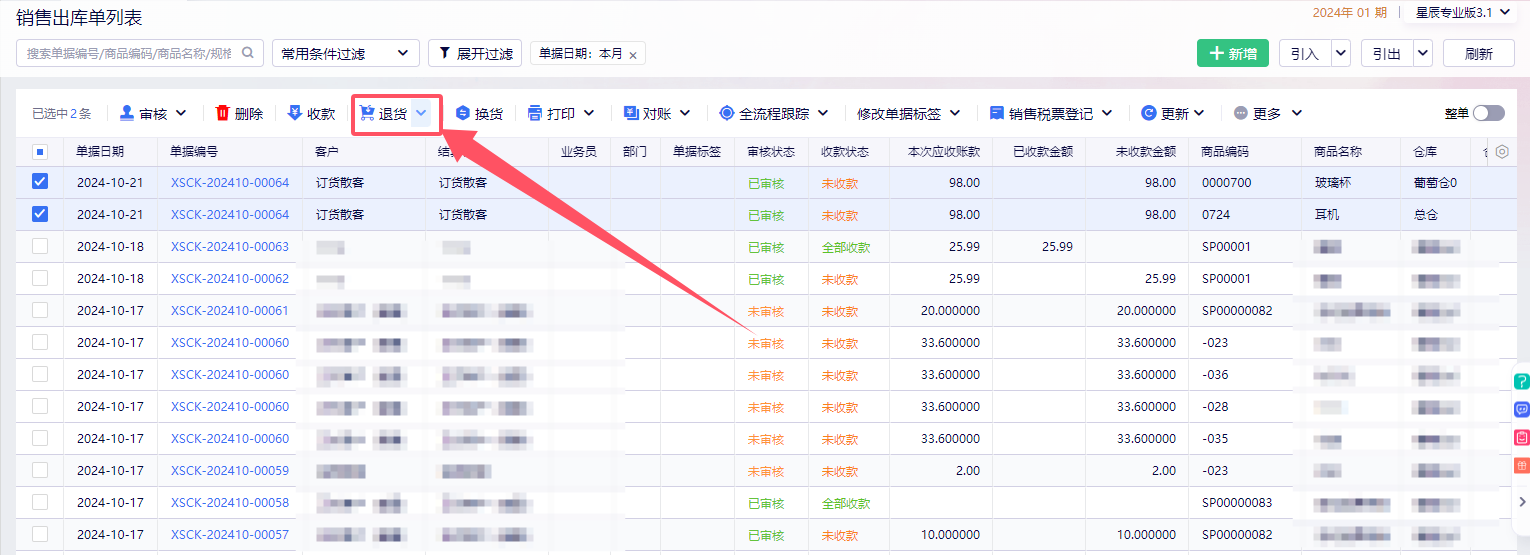Expand the 更新 dropdown chevron
Screen dimensions: 1530x555
(x=1199, y=113)
